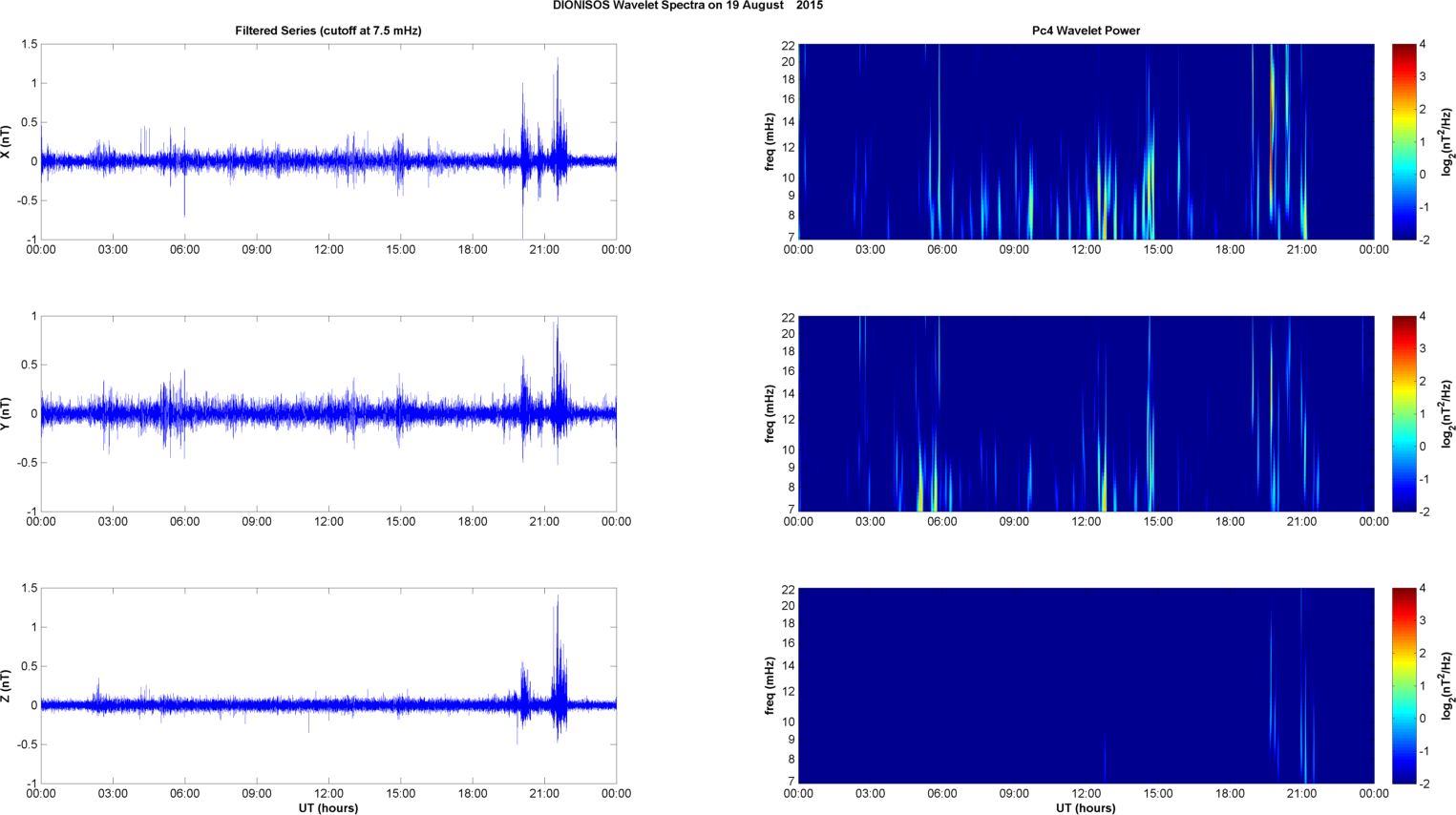Select the 'Y (nT)' y-axis label
Viewport: 1456px width, 815px height.
6,414
